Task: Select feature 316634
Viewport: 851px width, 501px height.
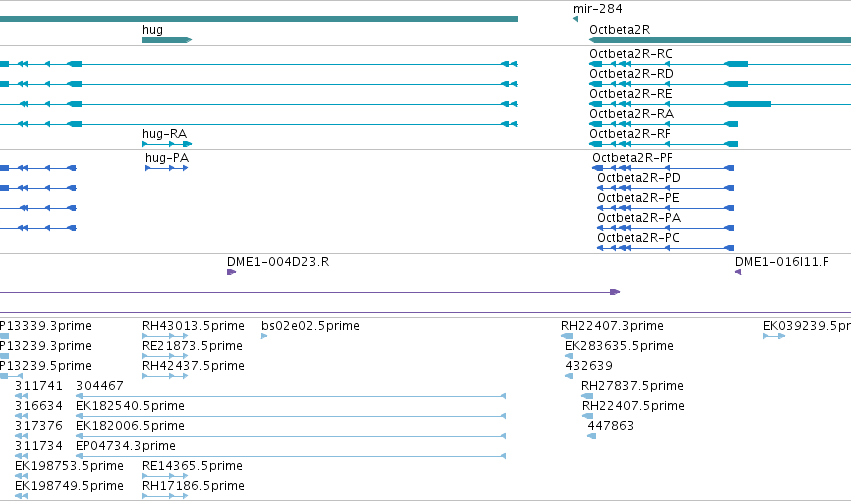Action: click(39, 407)
